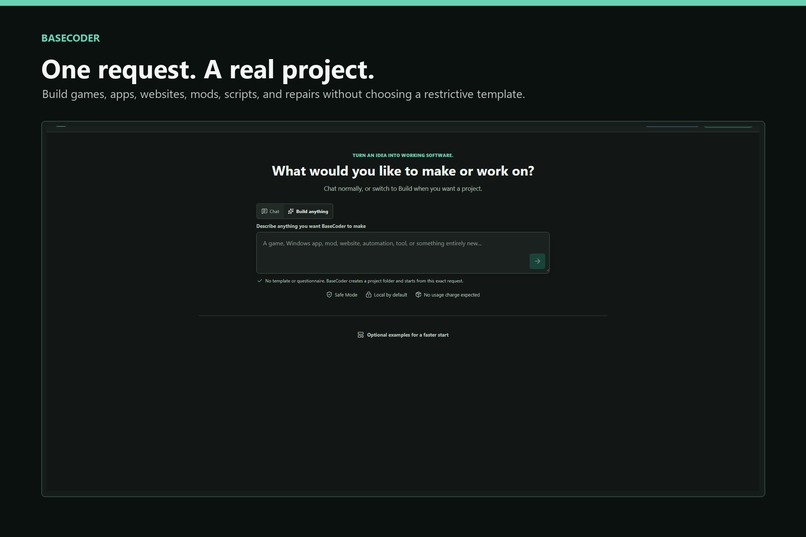Switch to the Chat mode tab
Image resolution: width=806 pixels, height=537 pixels.
(x=270, y=211)
